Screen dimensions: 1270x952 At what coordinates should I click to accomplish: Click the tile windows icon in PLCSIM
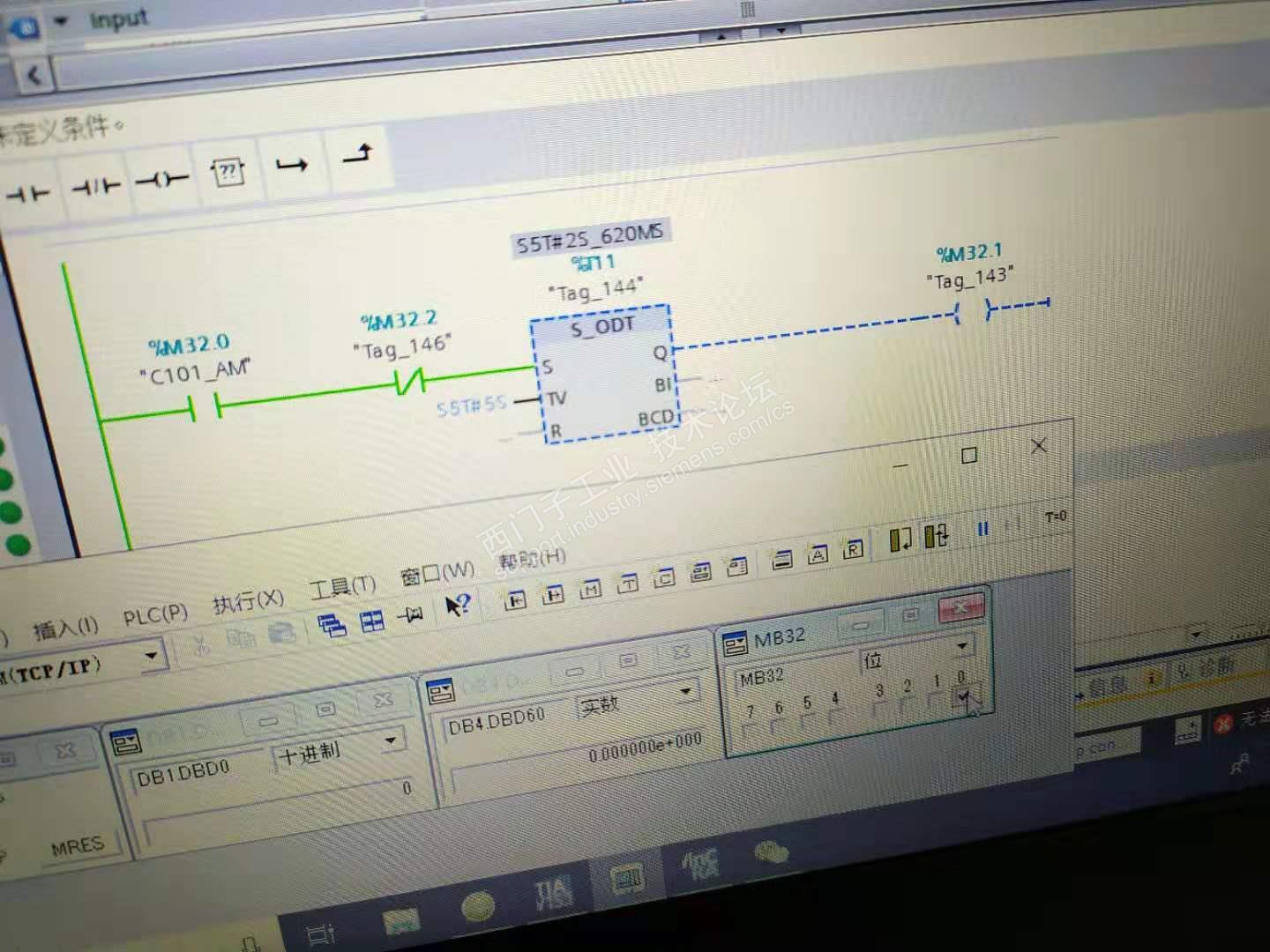[x=372, y=621]
